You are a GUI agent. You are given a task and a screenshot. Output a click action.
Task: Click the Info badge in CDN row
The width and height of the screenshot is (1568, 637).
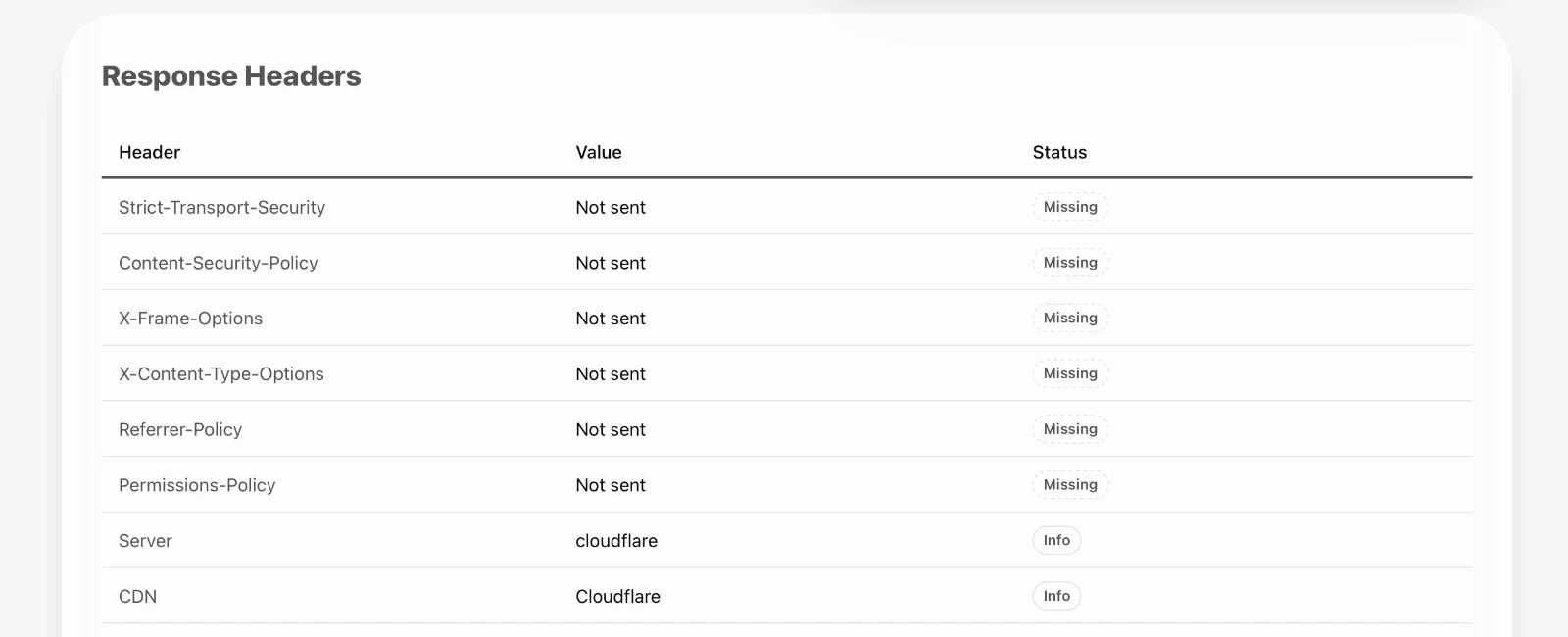coord(1056,596)
